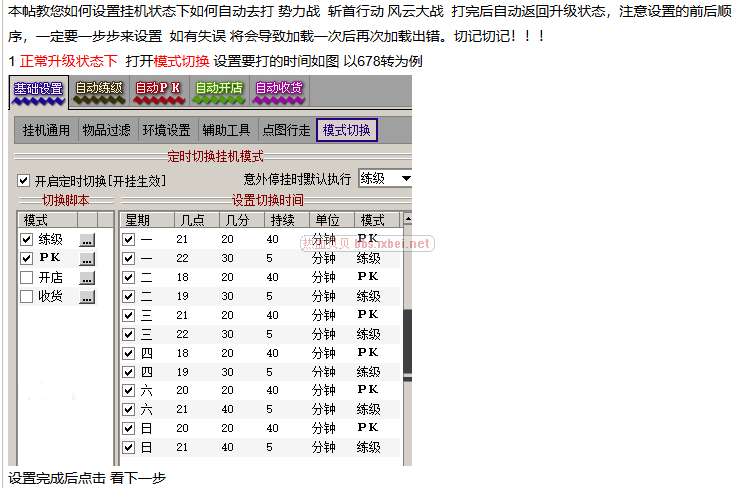Click the 星期 column header
The height and width of the screenshot is (488, 735).
tap(138, 220)
